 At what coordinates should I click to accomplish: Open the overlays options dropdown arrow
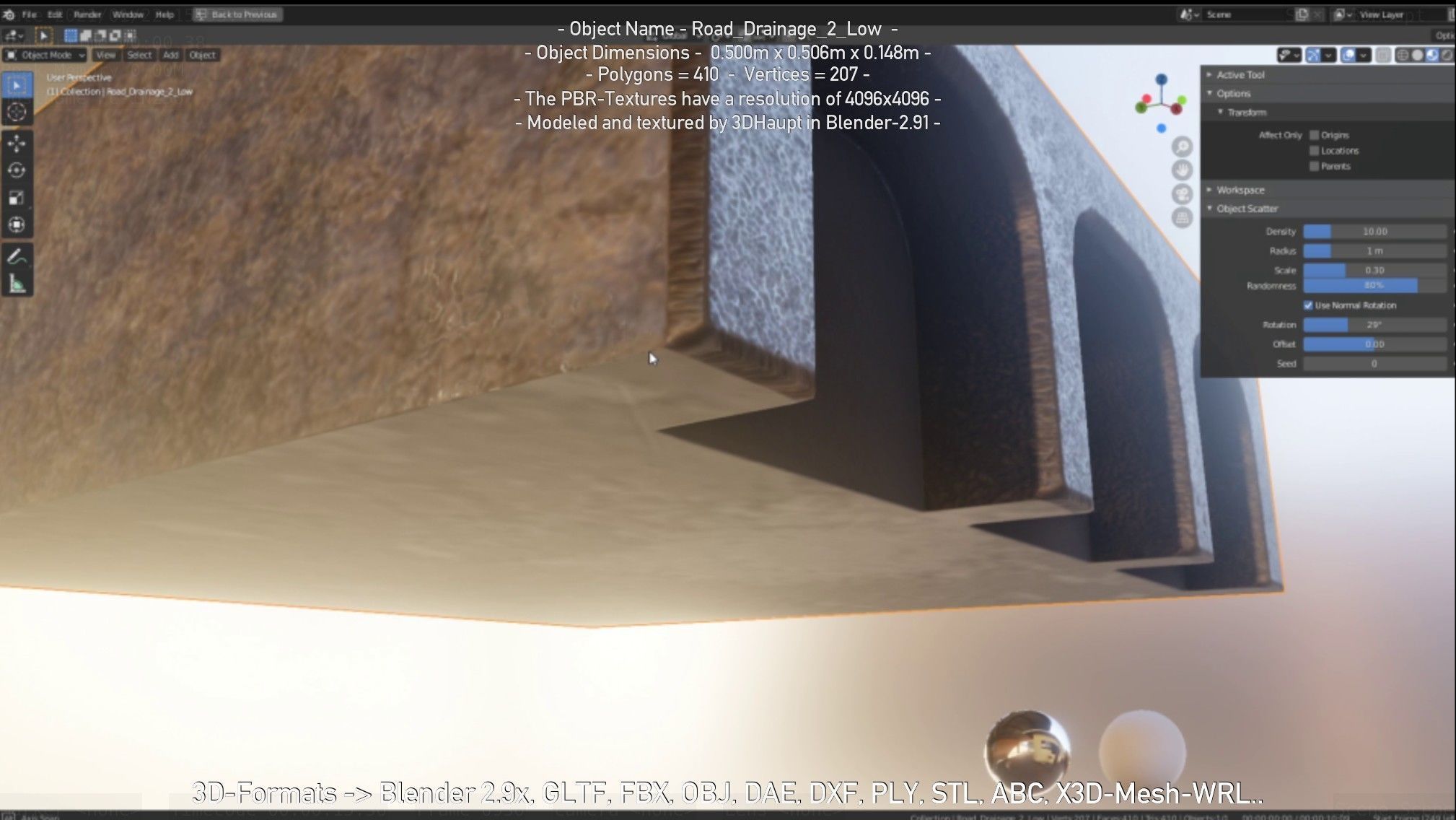coord(1363,55)
